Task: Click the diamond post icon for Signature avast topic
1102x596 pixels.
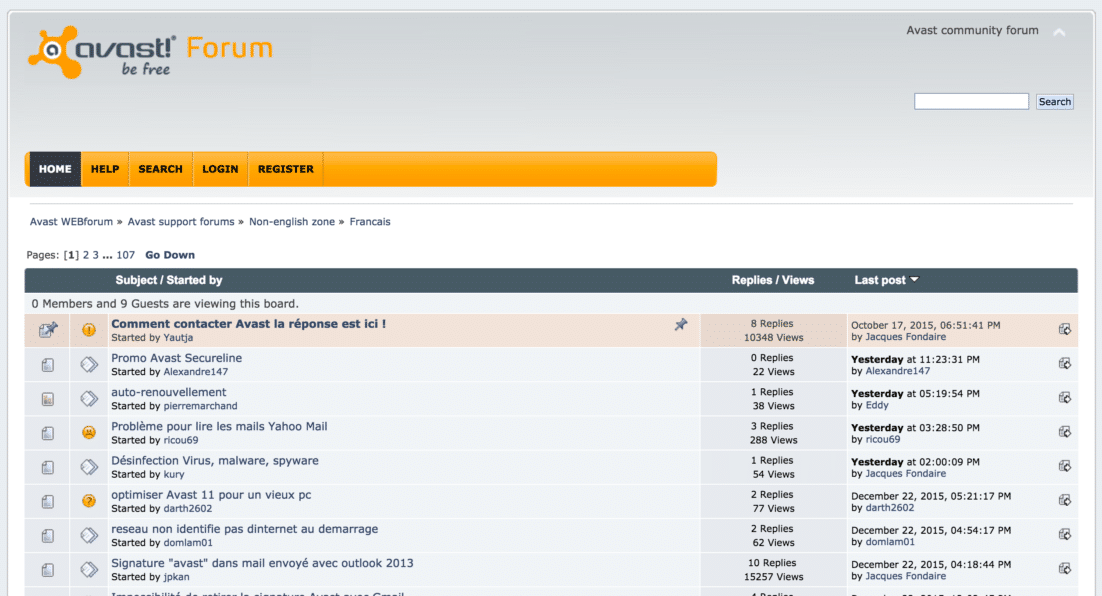Action: (89, 569)
